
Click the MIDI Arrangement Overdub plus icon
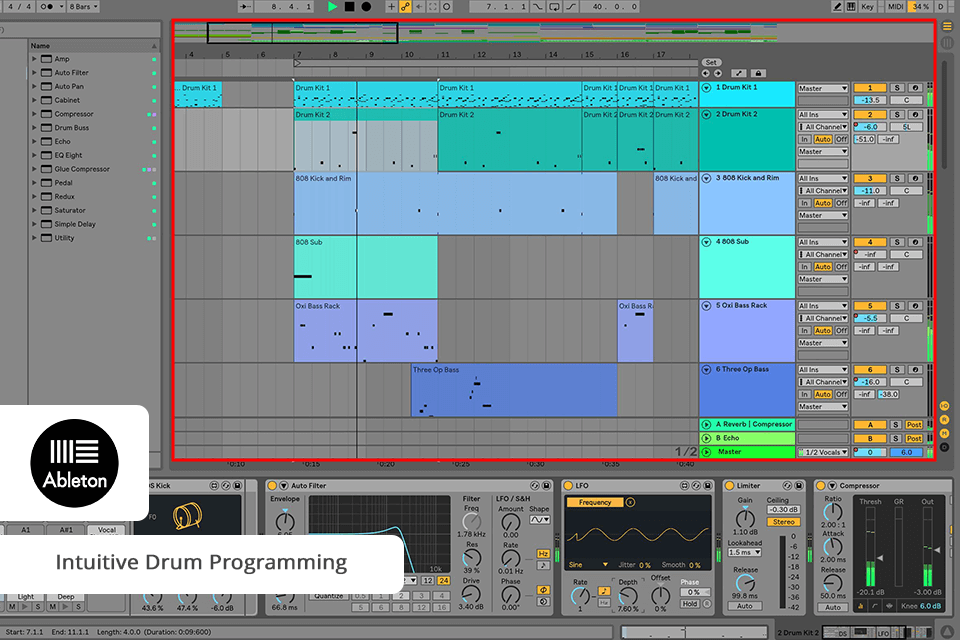tap(391, 7)
